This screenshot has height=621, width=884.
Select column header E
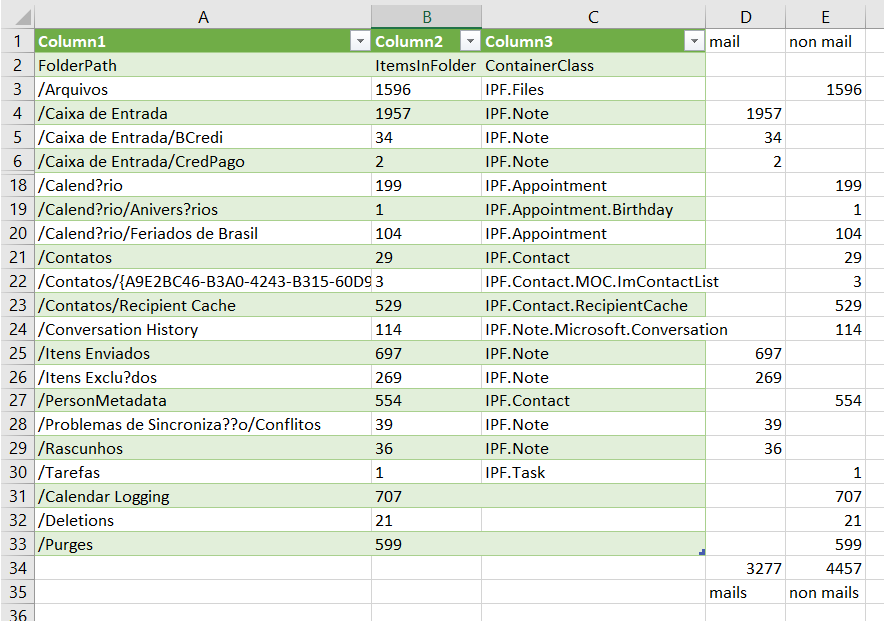coord(825,17)
